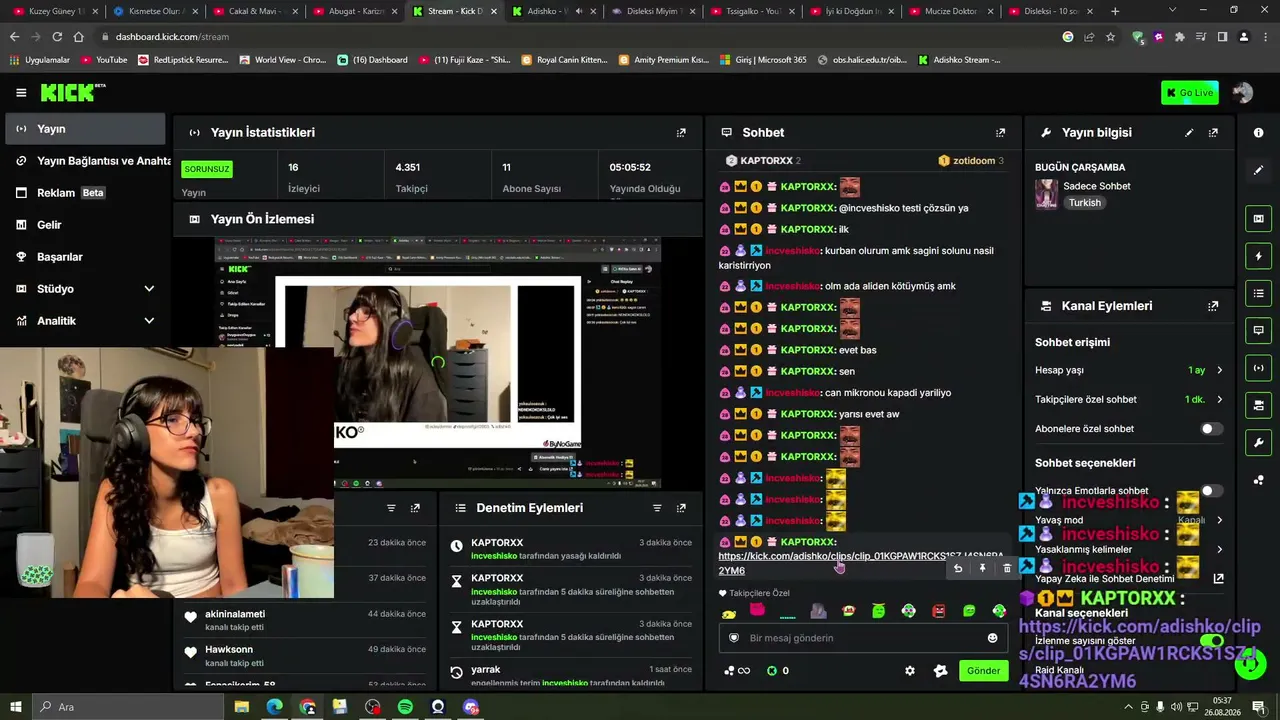Toggle Yalnızca Emotlarla sohbet switch

pyautogui.click(x=1211, y=491)
